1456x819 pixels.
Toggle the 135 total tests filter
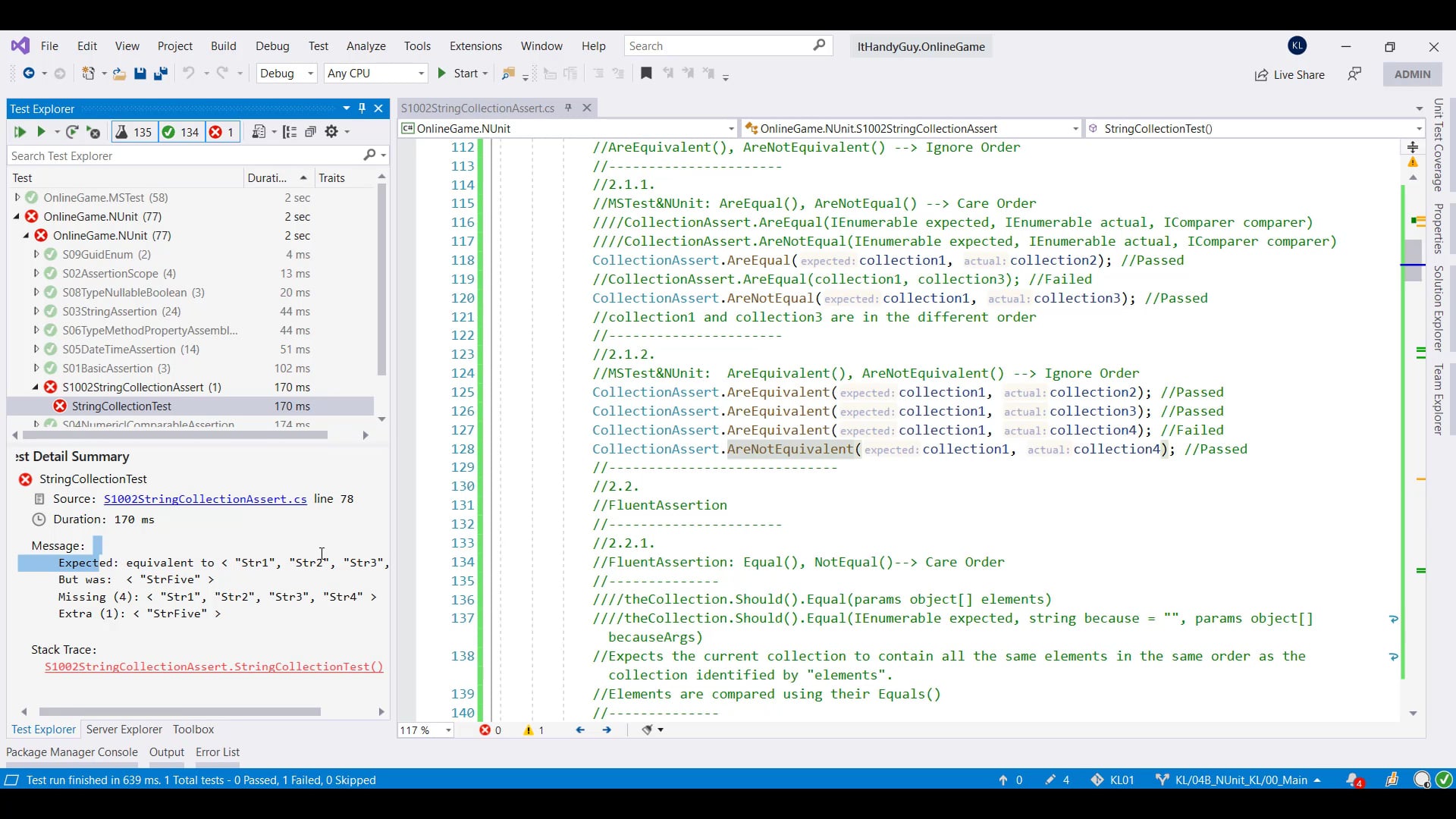[x=133, y=132]
